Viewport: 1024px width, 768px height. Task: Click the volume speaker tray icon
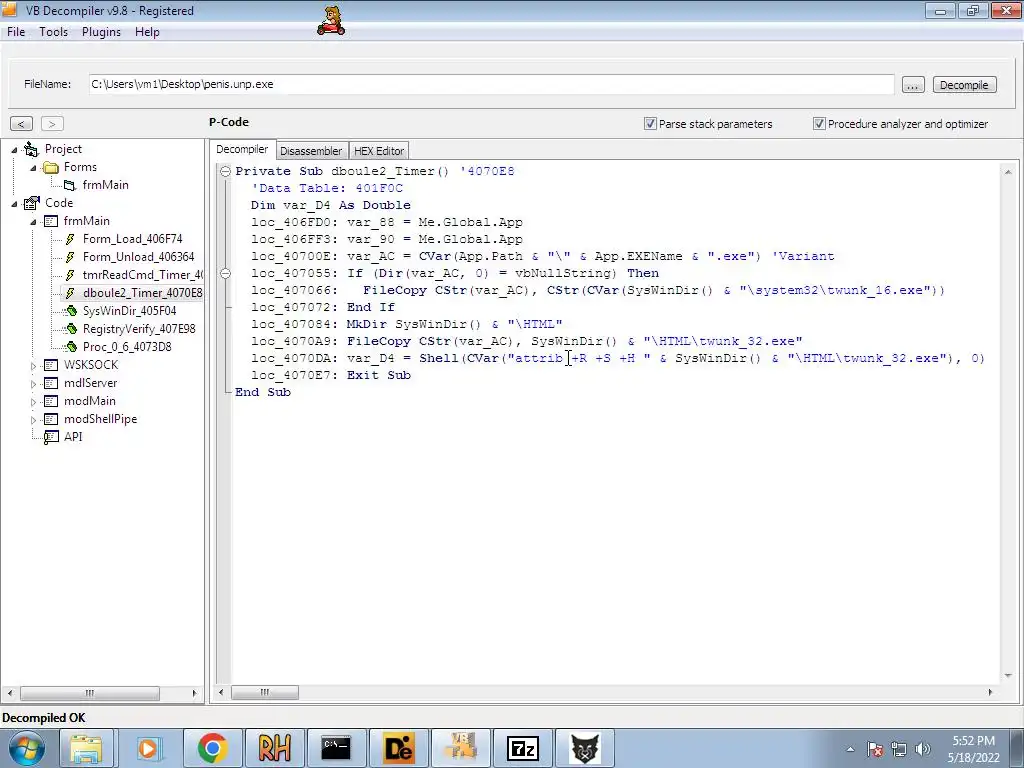(923, 749)
